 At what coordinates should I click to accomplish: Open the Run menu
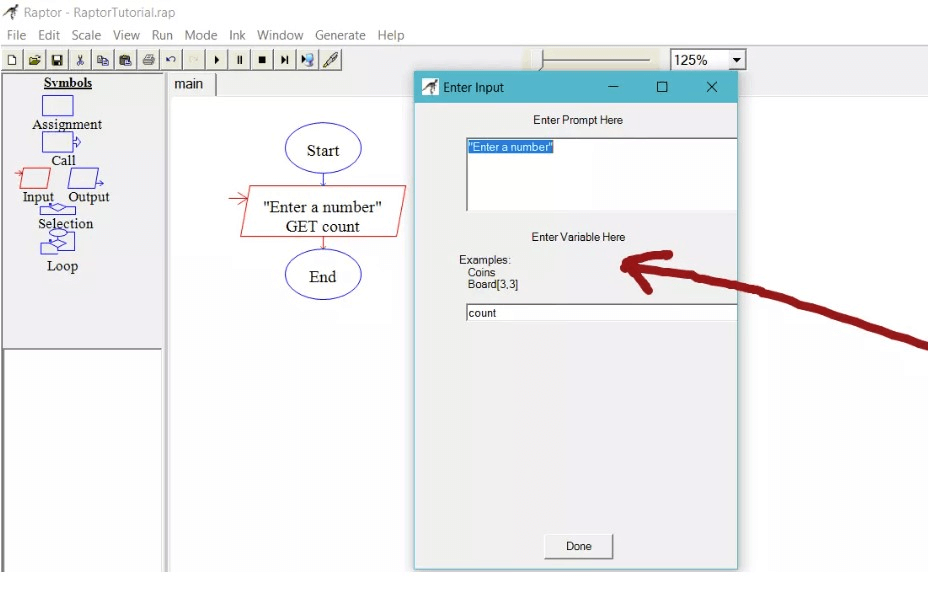162,36
